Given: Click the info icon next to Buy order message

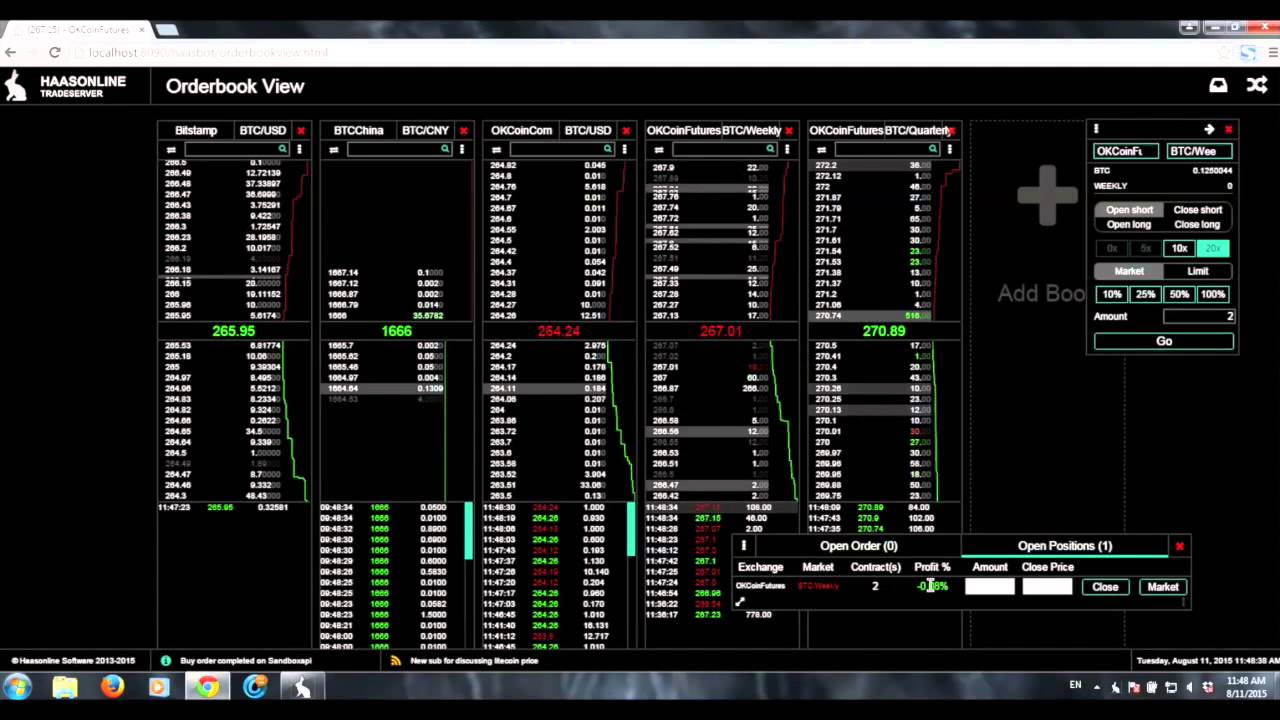Looking at the screenshot, I should [x=165, y=660].
